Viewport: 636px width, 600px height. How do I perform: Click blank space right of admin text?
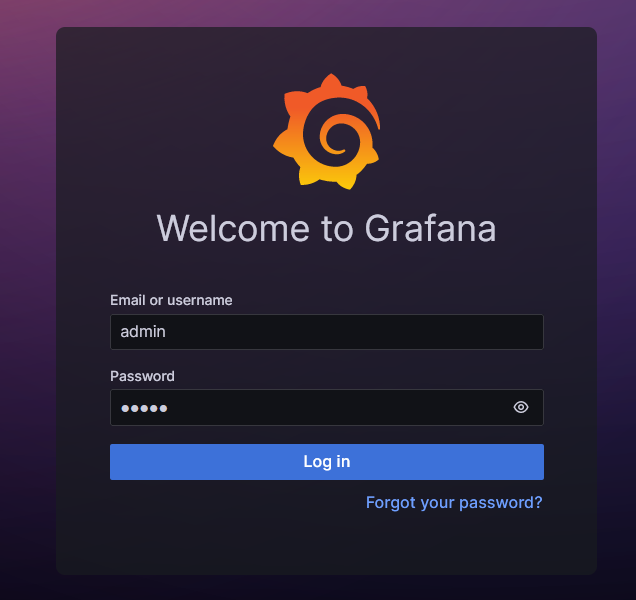[353, 332]
